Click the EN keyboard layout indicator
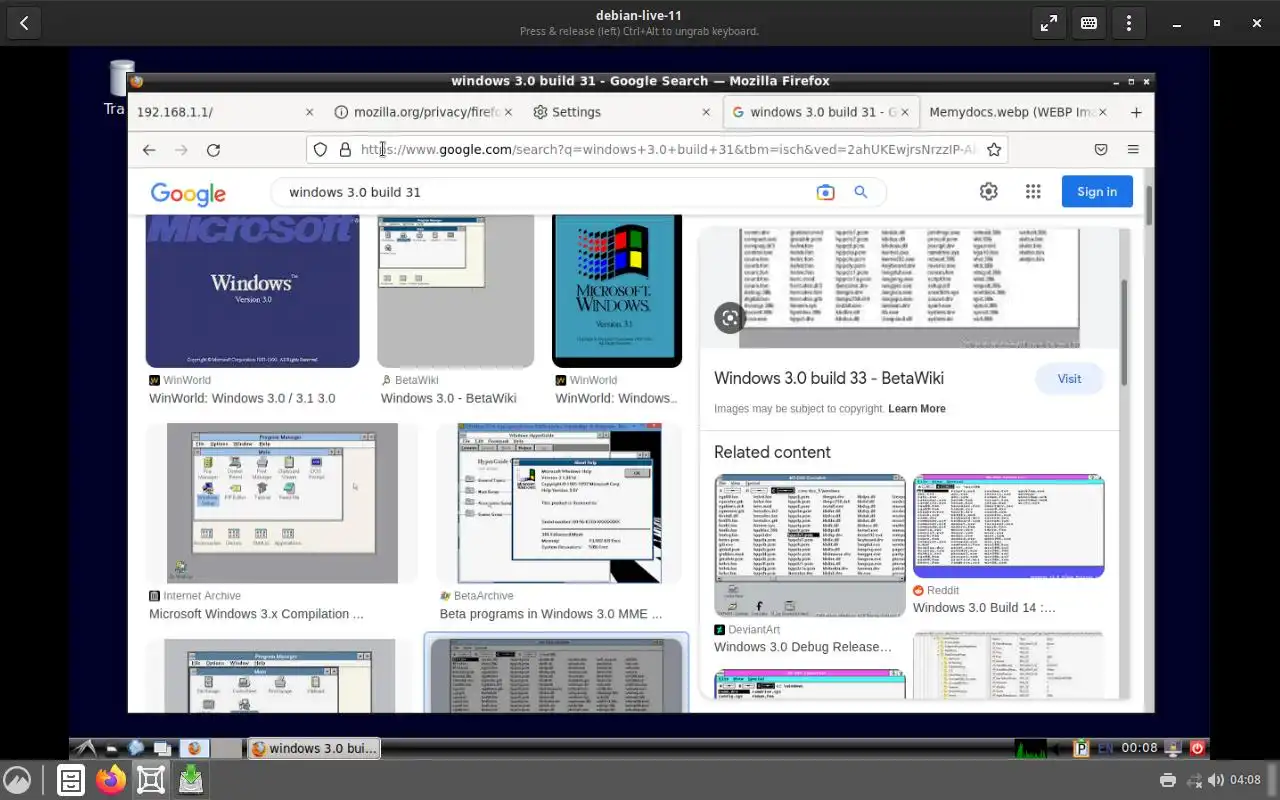 coord(1105,748)
